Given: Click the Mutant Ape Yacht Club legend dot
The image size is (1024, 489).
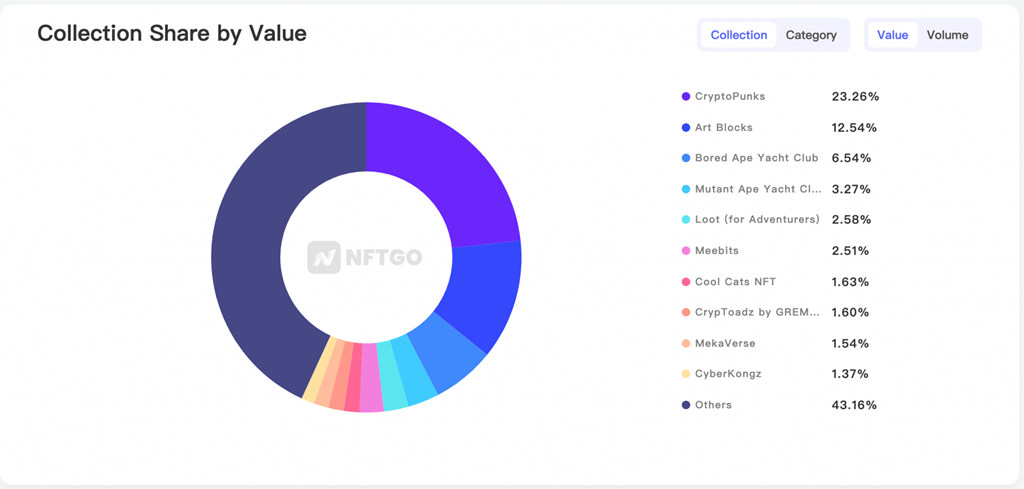Looking at the screenshot, I should 686,189.
